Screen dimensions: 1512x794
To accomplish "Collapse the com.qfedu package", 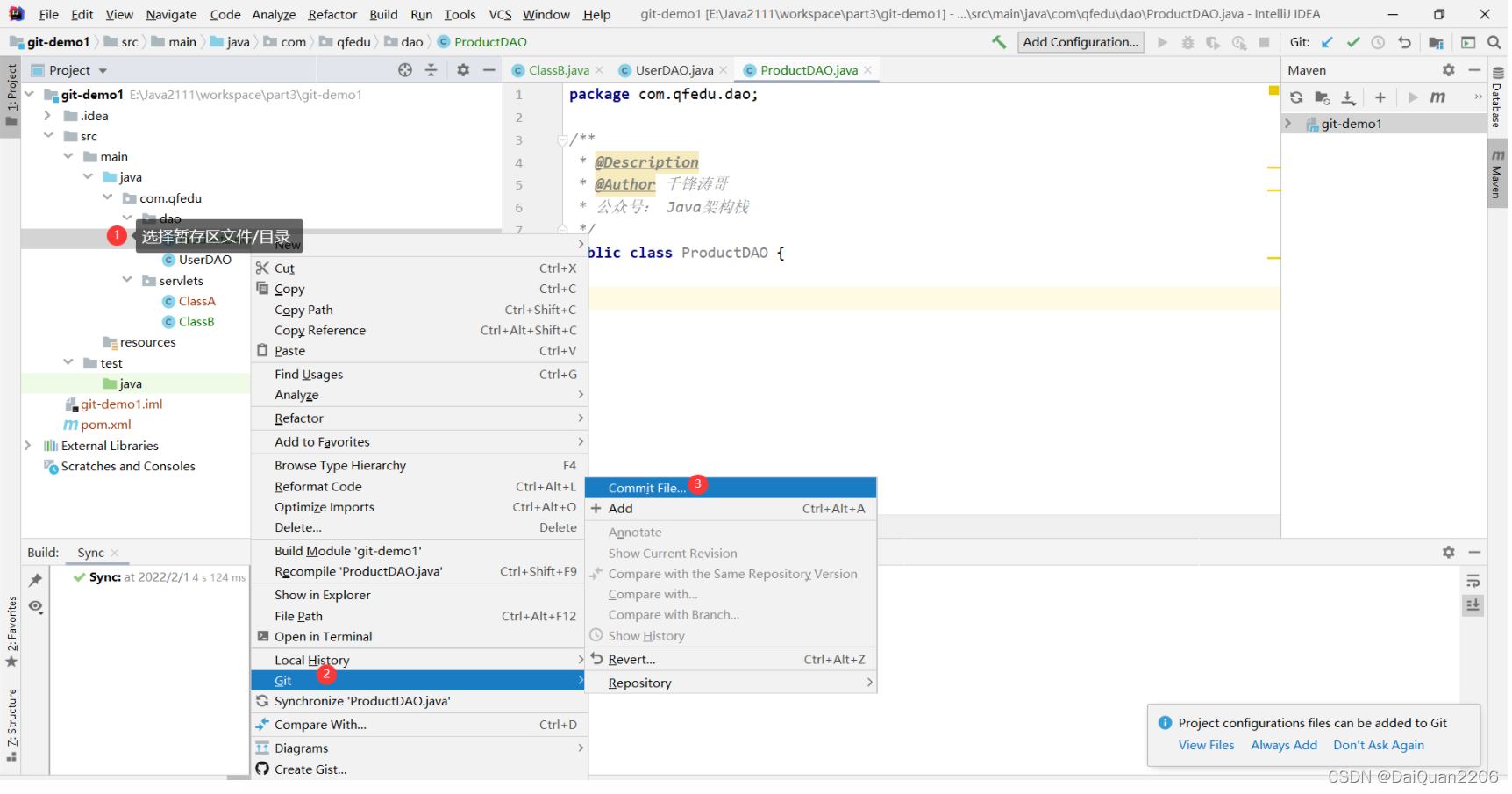I will 107,197.
